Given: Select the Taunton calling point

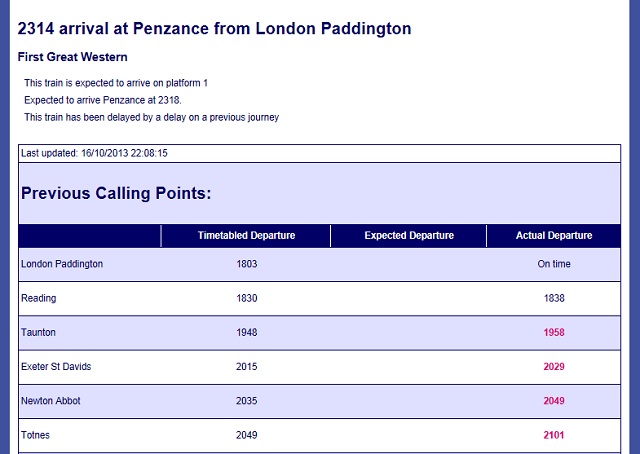Looking at the screenshot, I should point(38,332).
